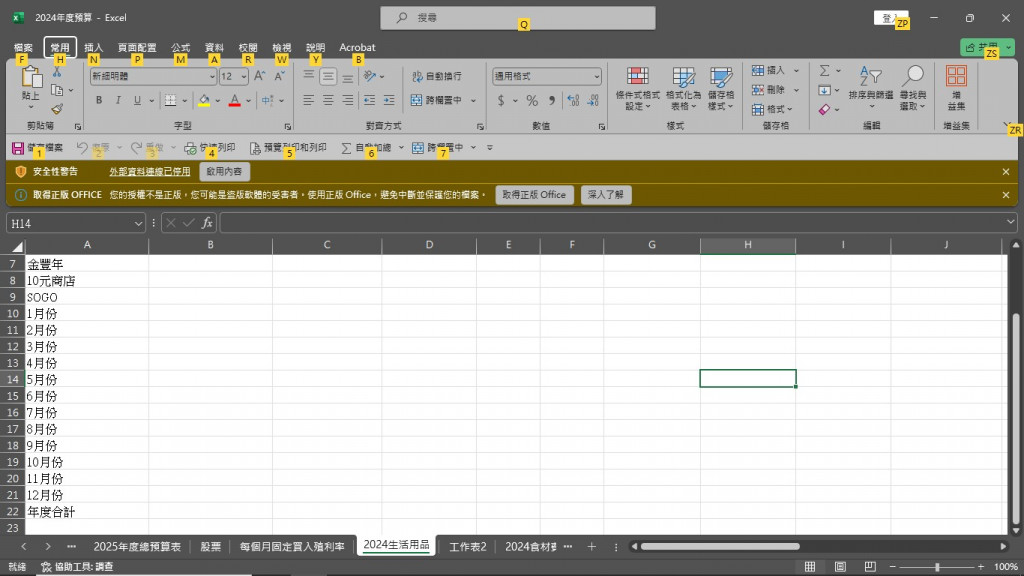Open fill color dropdown arrow
The height and width of the screenshot is (576, 1024).
pos(217,101)
